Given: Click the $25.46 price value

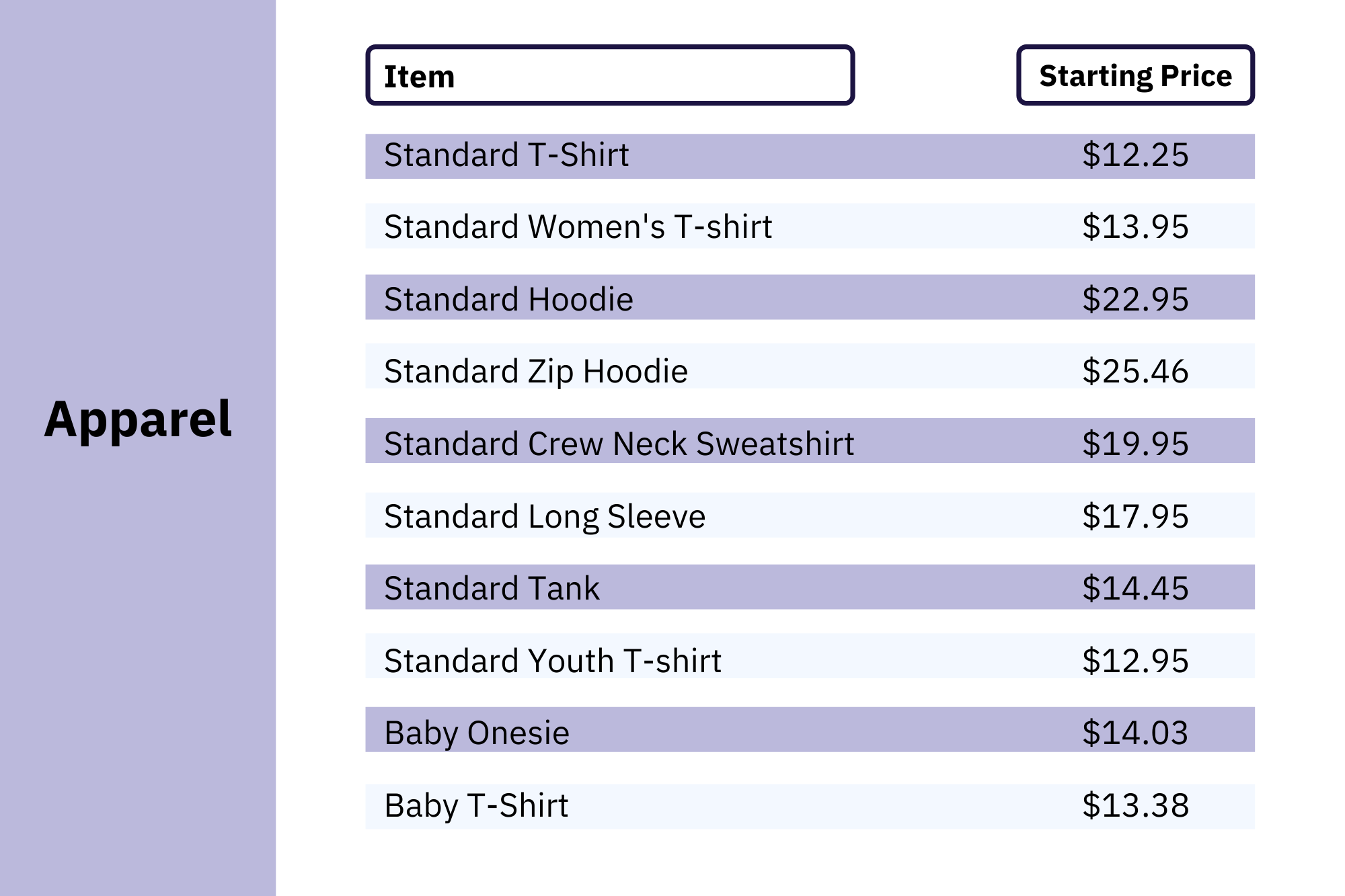Looking at the screenshot, I should click(x=1135, y=372).
